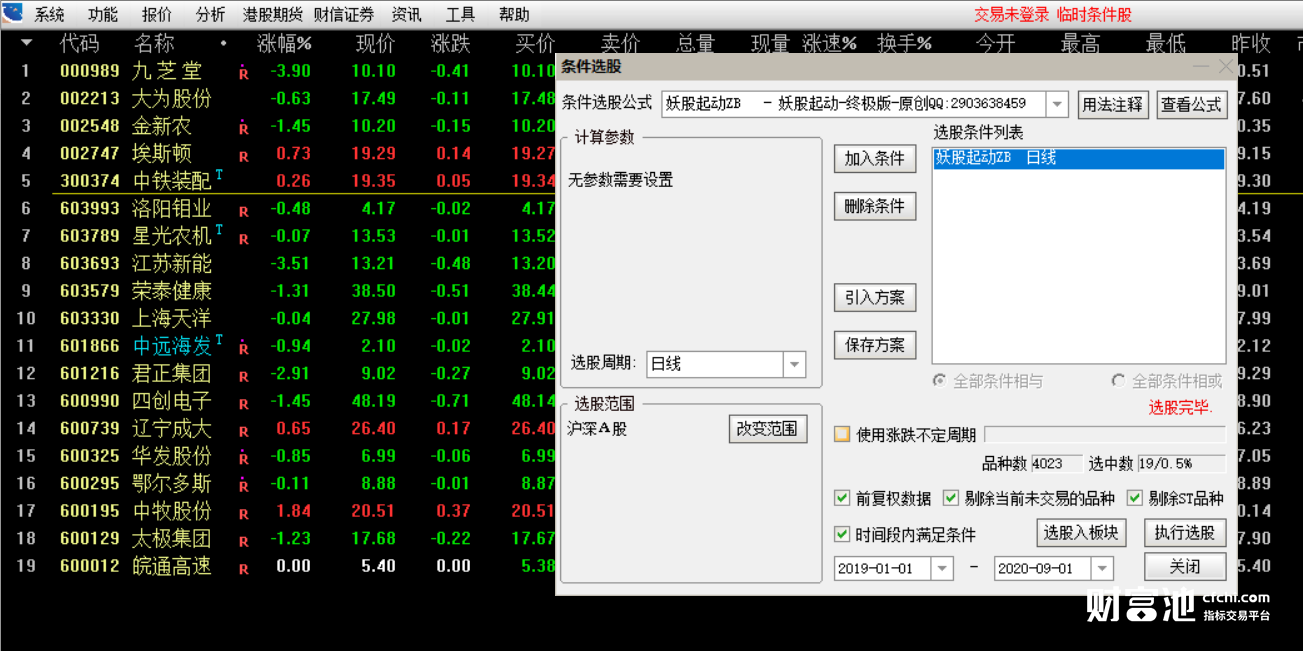Open the 财信证券 menu
This screenshot has height=651, width=1303.
343,15
